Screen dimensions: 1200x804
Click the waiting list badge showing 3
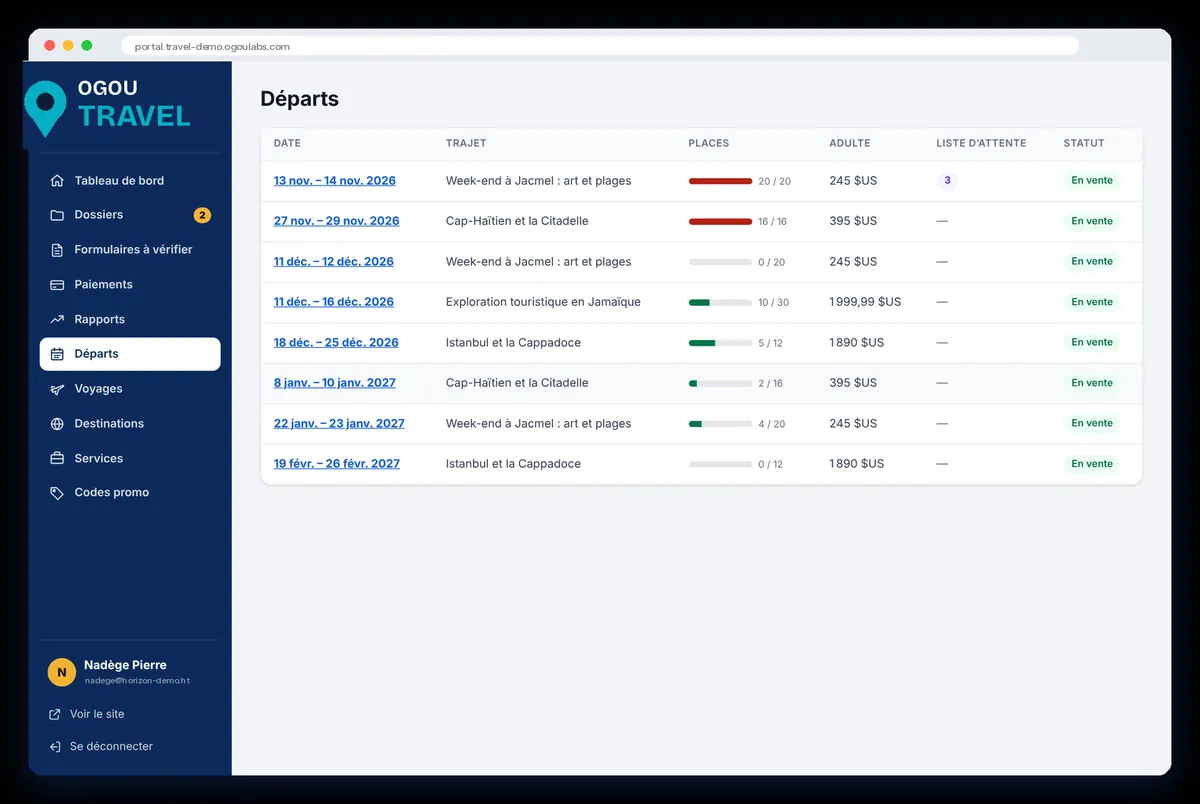pyautogui.click(x=947, y=181)
